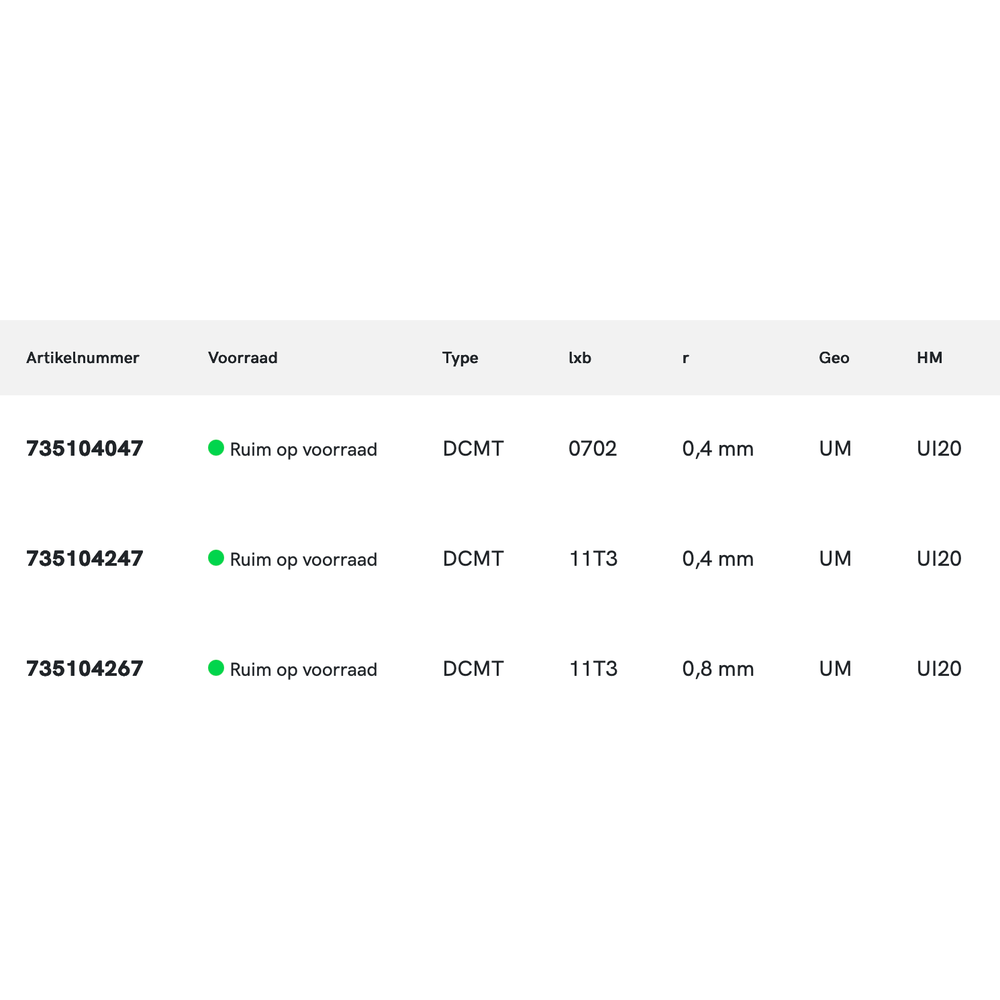Viewport: 1000px width, 1000px height.
Task: Select the 0,8 mm radius value
Action: click(x=718, y=669)
